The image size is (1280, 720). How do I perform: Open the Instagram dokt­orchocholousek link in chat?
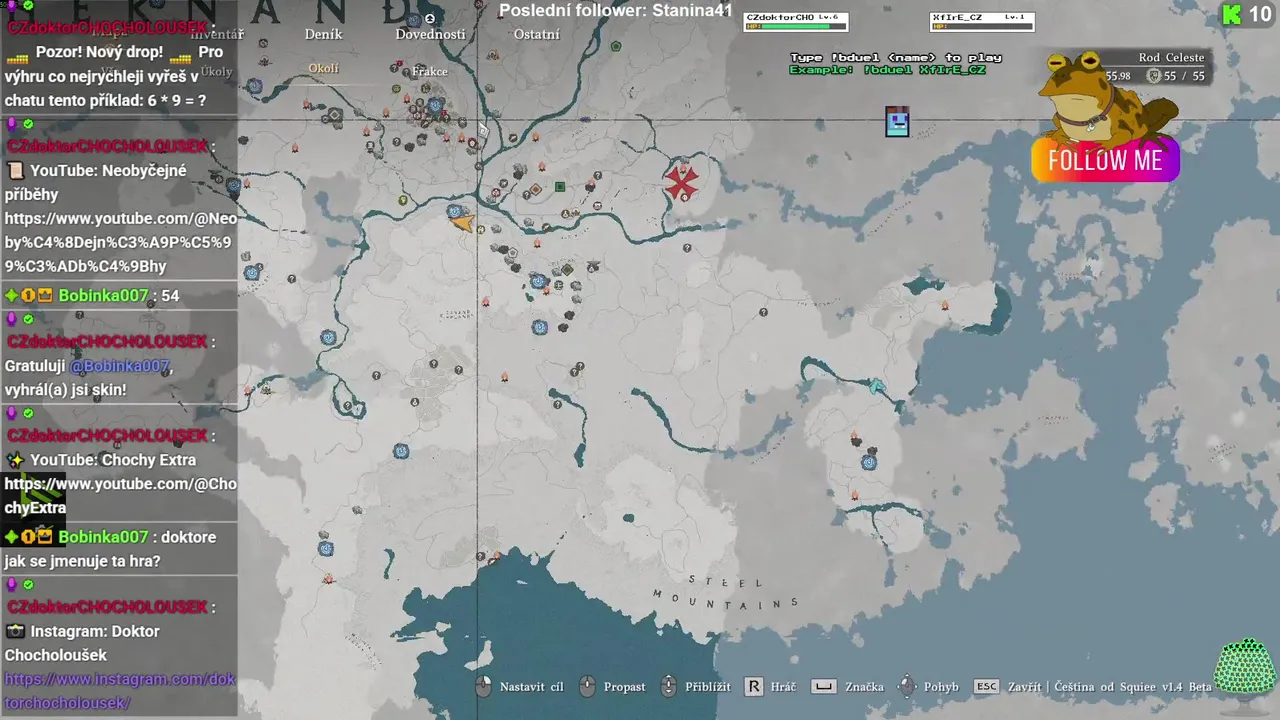point(120,691)
